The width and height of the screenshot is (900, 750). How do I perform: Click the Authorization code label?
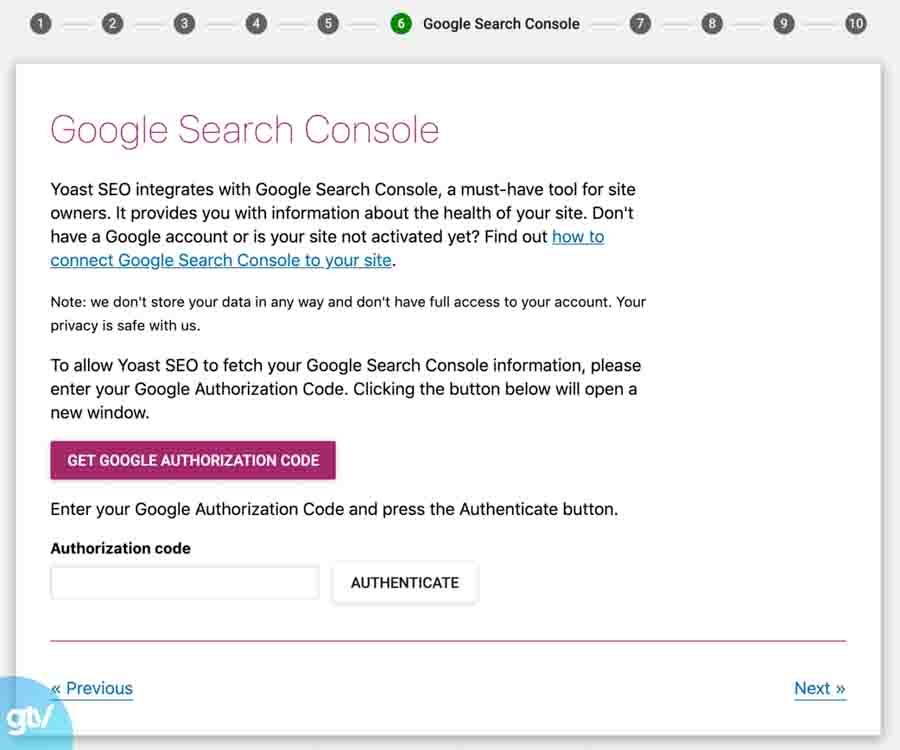(x=120, y=548)
